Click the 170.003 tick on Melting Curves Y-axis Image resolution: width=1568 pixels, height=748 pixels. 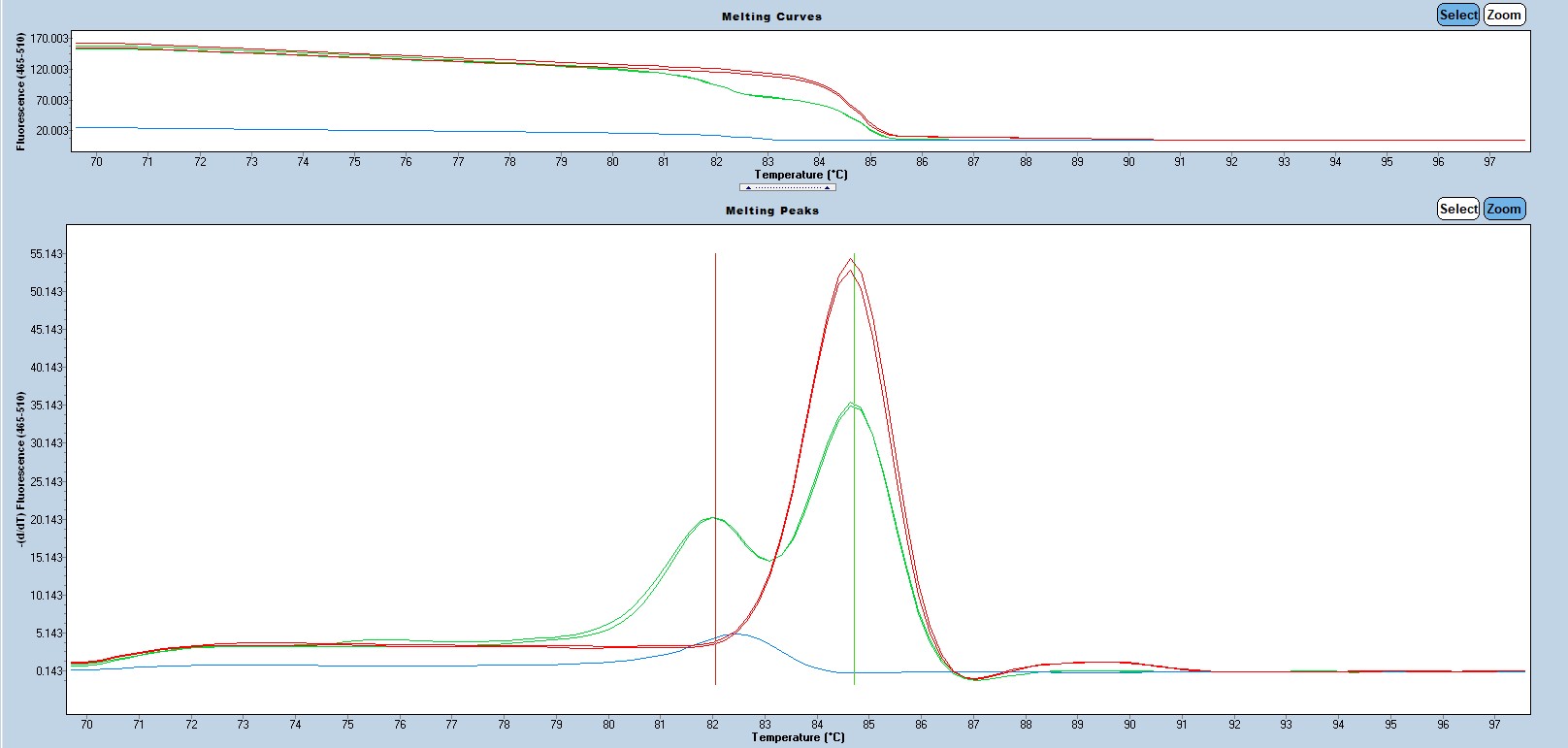click(x=49, y=39)
